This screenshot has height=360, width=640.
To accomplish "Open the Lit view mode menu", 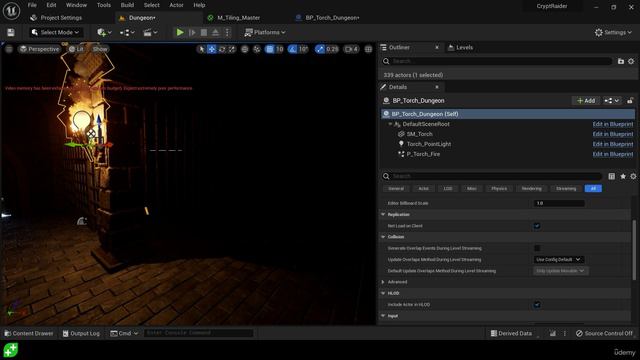I will [76, 49].
